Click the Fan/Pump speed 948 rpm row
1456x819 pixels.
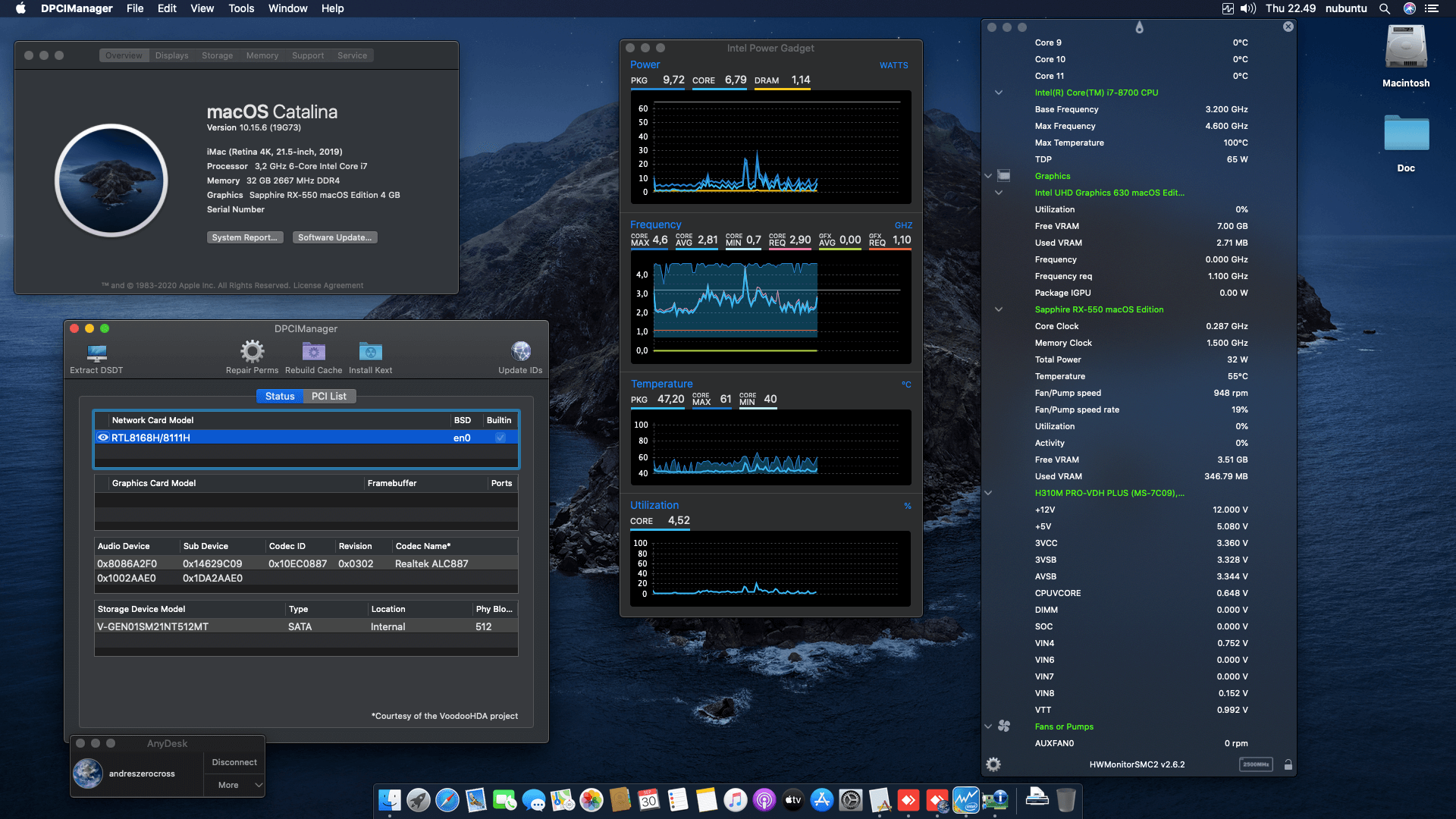(1141, 393)
